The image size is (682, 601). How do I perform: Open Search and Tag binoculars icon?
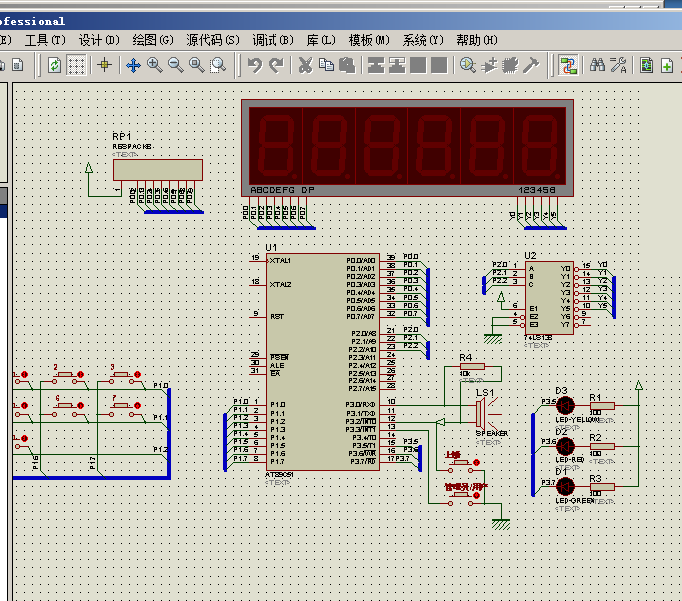[x=598, y=65]
